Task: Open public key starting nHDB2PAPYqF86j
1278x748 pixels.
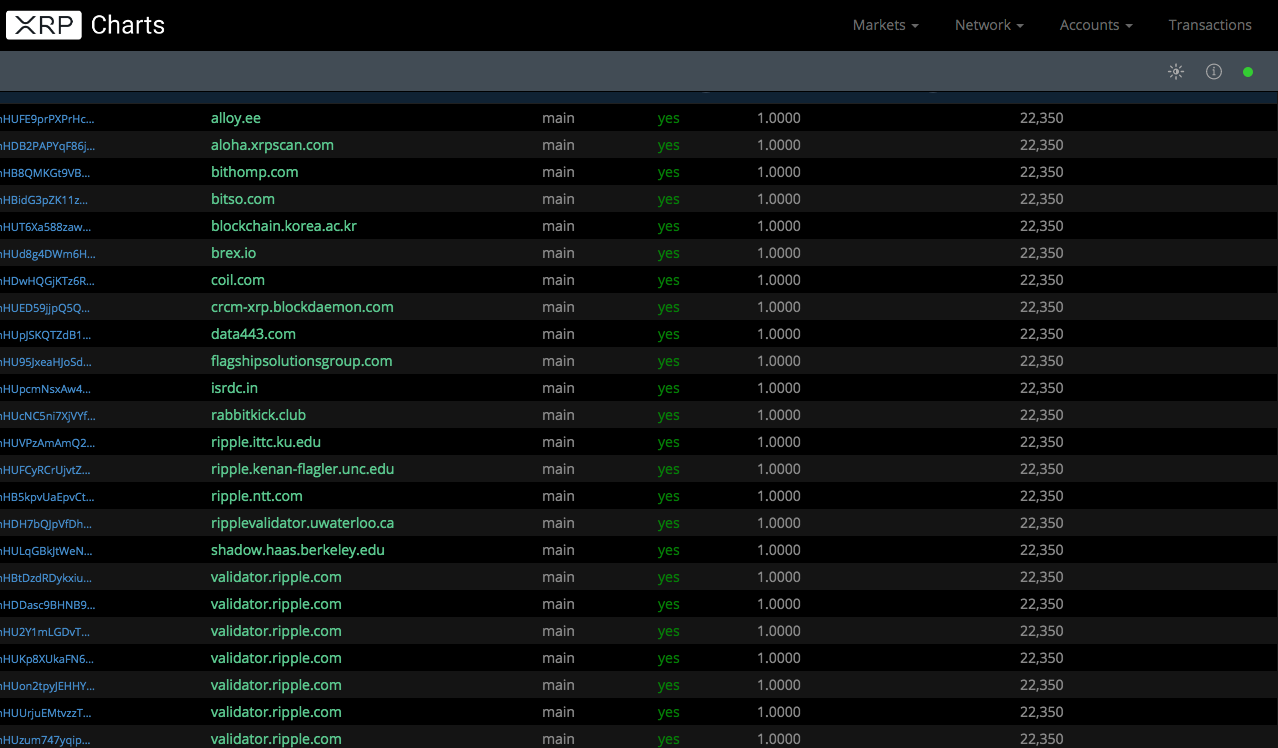Action: tap(47, 146)
